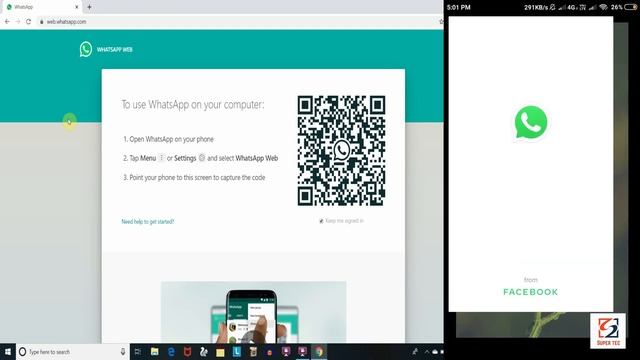Click the Type here to search box

tap(73, 352)
